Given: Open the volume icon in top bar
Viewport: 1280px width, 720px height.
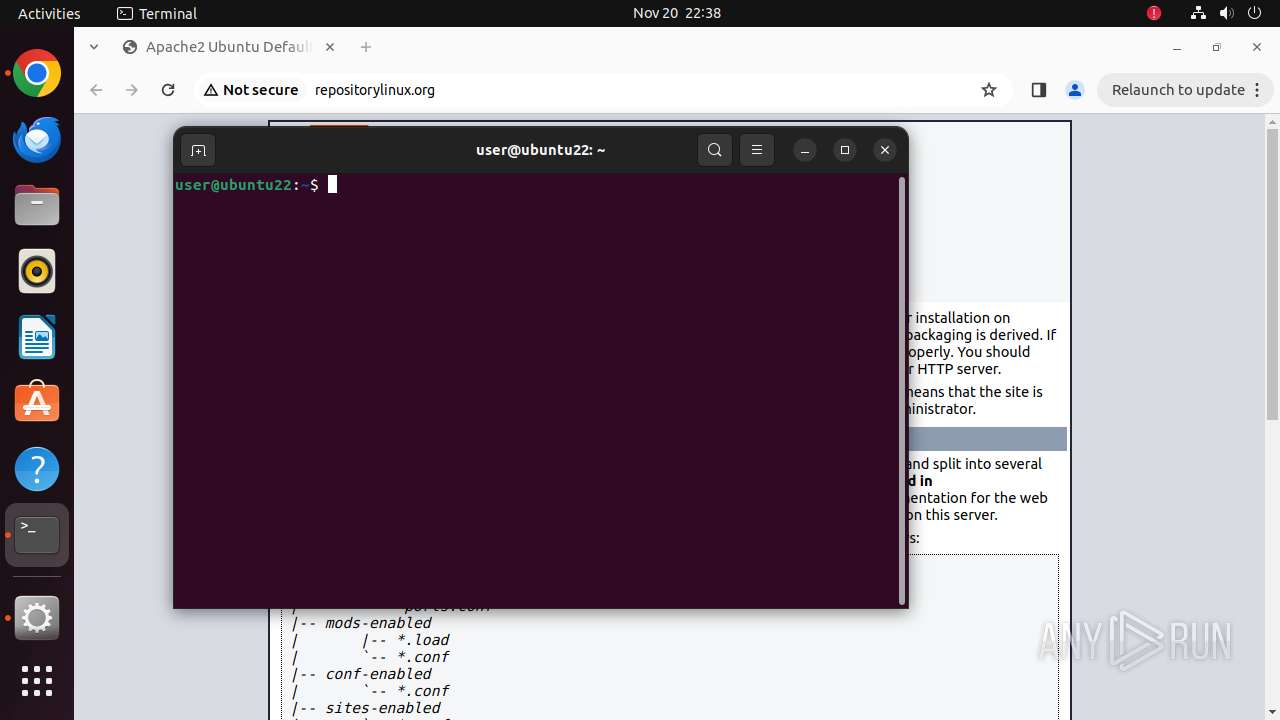Looking at the screenshot, I should click(1226, 13).
